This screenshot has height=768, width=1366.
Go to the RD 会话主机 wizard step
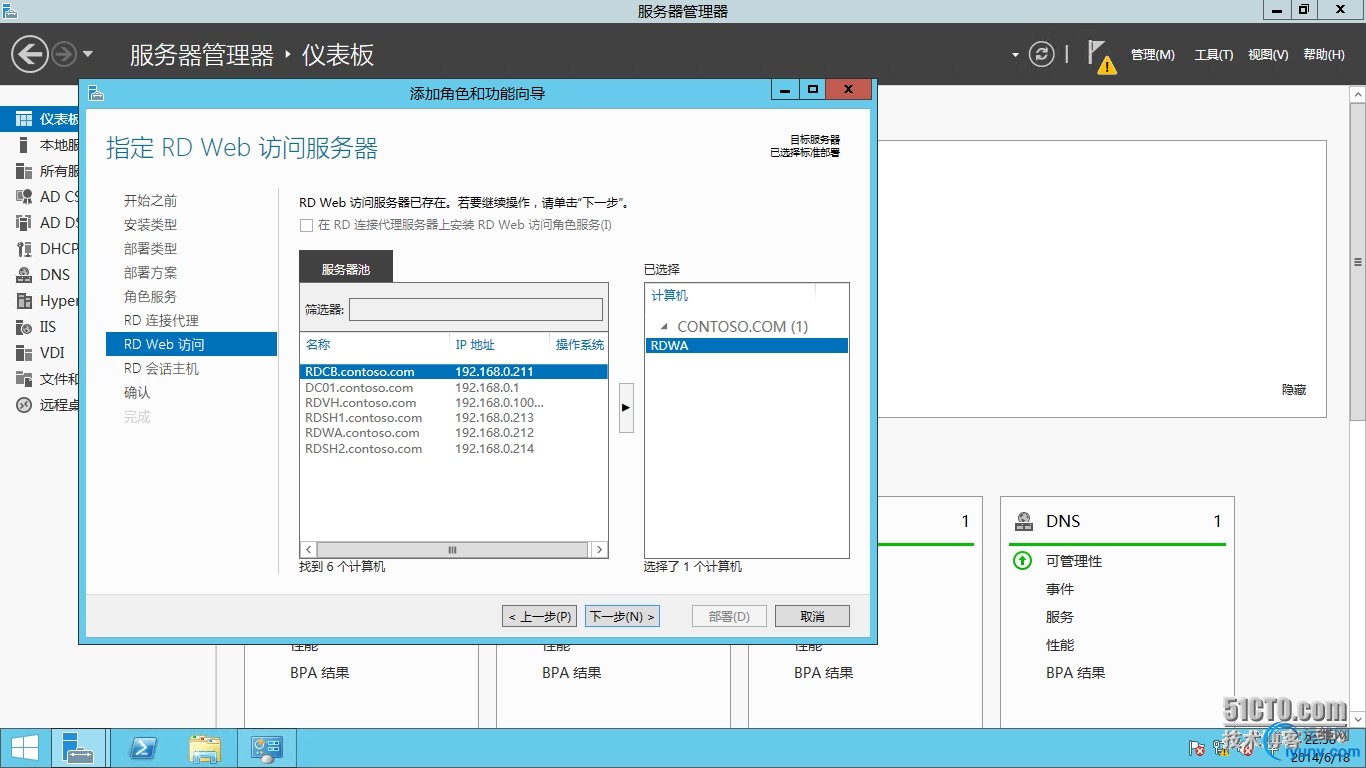(161, 369)
